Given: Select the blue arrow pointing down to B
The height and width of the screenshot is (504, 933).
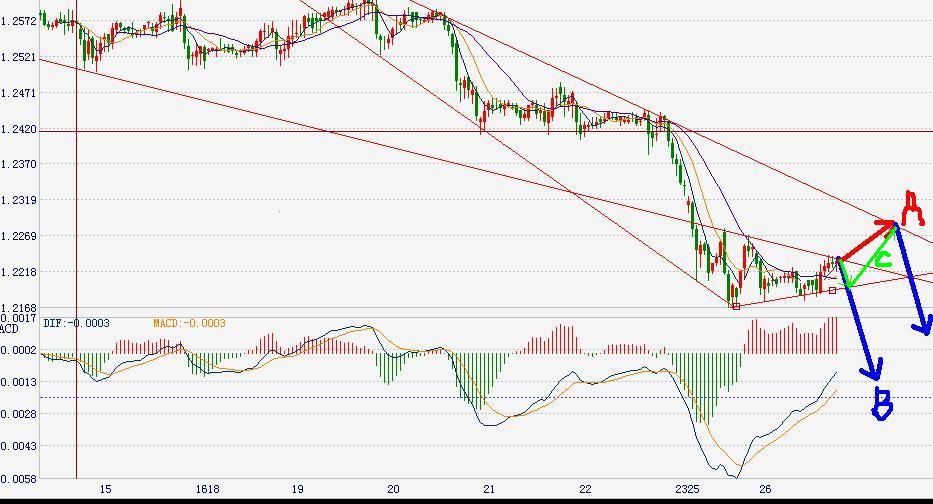Looking at the screenshot, I should point(860,322).
